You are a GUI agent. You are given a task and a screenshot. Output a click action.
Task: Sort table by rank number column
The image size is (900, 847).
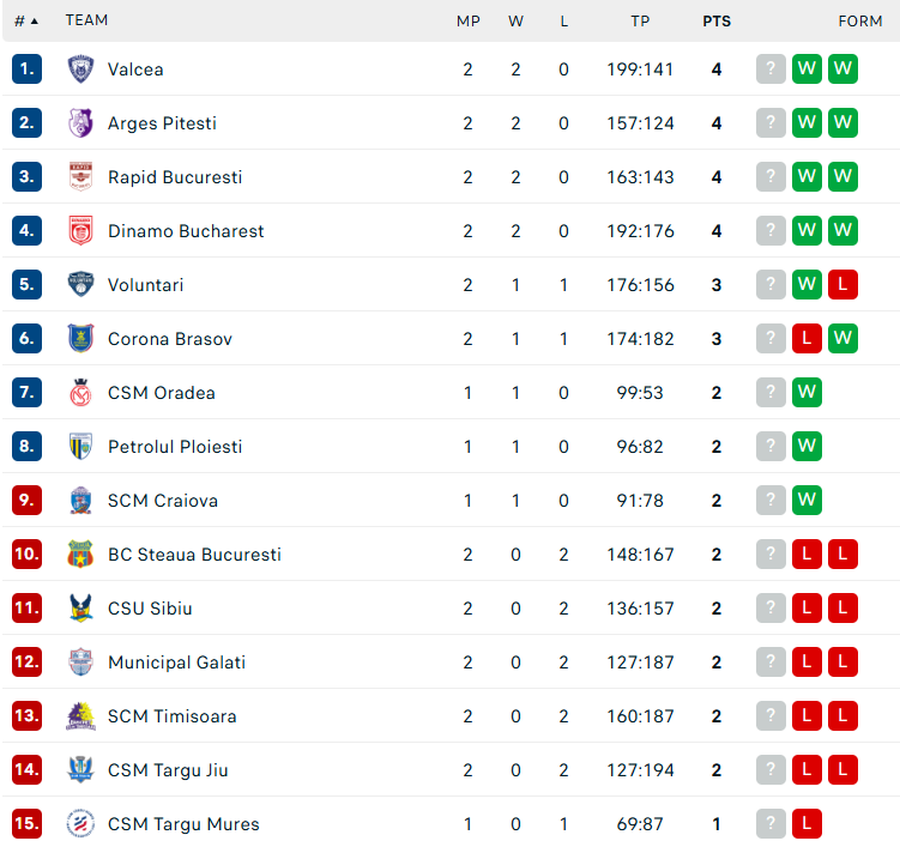click(x=26, y=21)
